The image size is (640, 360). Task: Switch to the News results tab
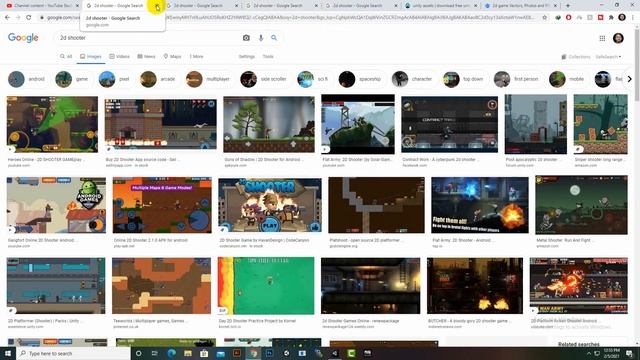pyautogui.click(x=146, y=56)
